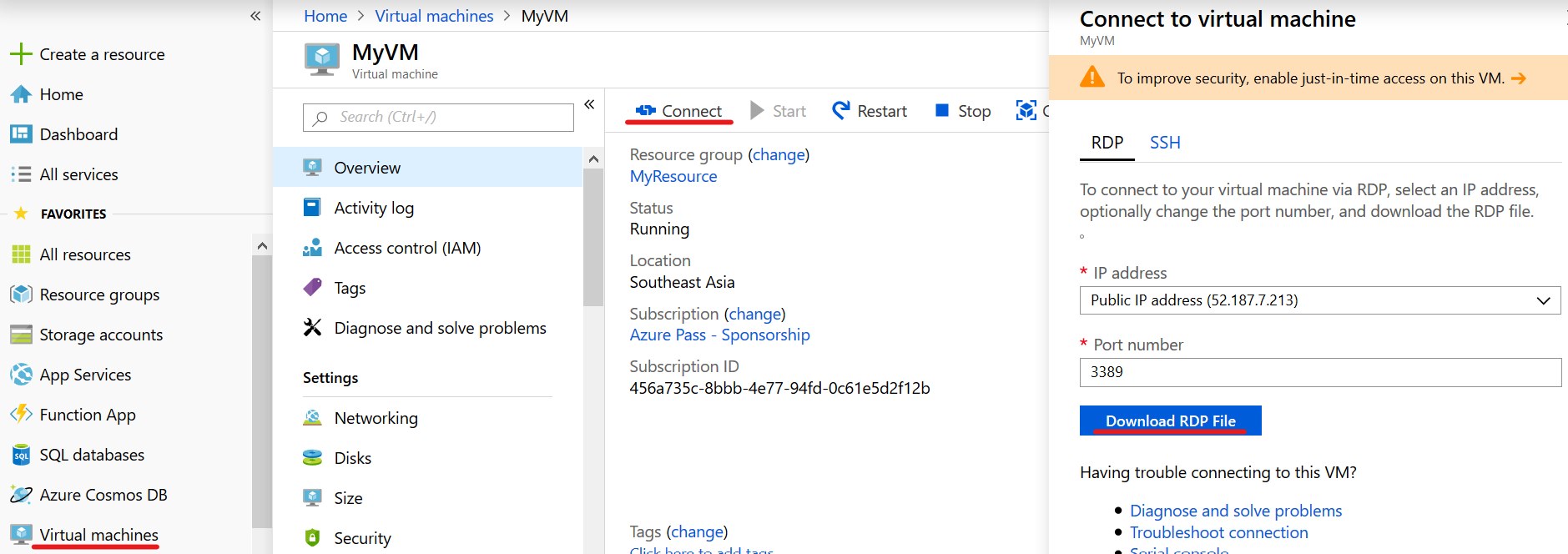Click the Stop toolbar button
1568x554 pixels.
click(x=963, y=111)
